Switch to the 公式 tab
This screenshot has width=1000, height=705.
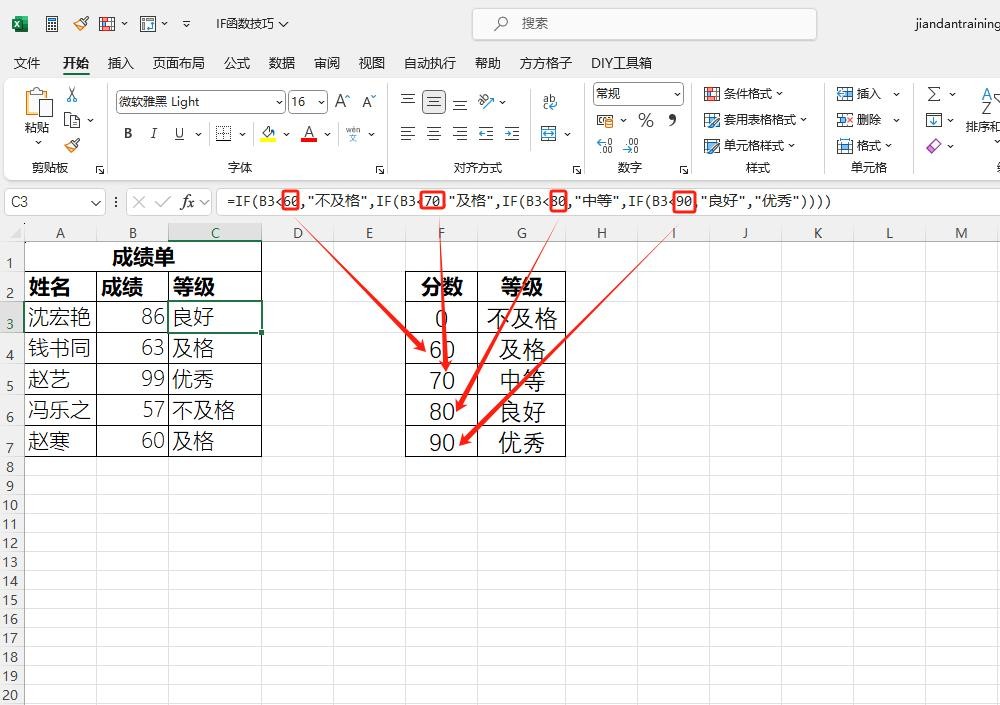pyautogui.click(x=237, y=63)
